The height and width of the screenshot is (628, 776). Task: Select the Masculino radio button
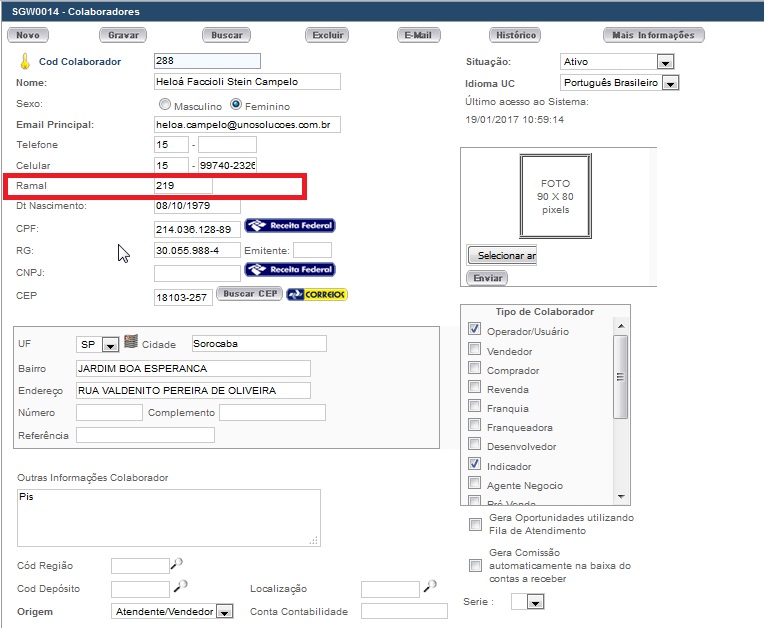165,105
